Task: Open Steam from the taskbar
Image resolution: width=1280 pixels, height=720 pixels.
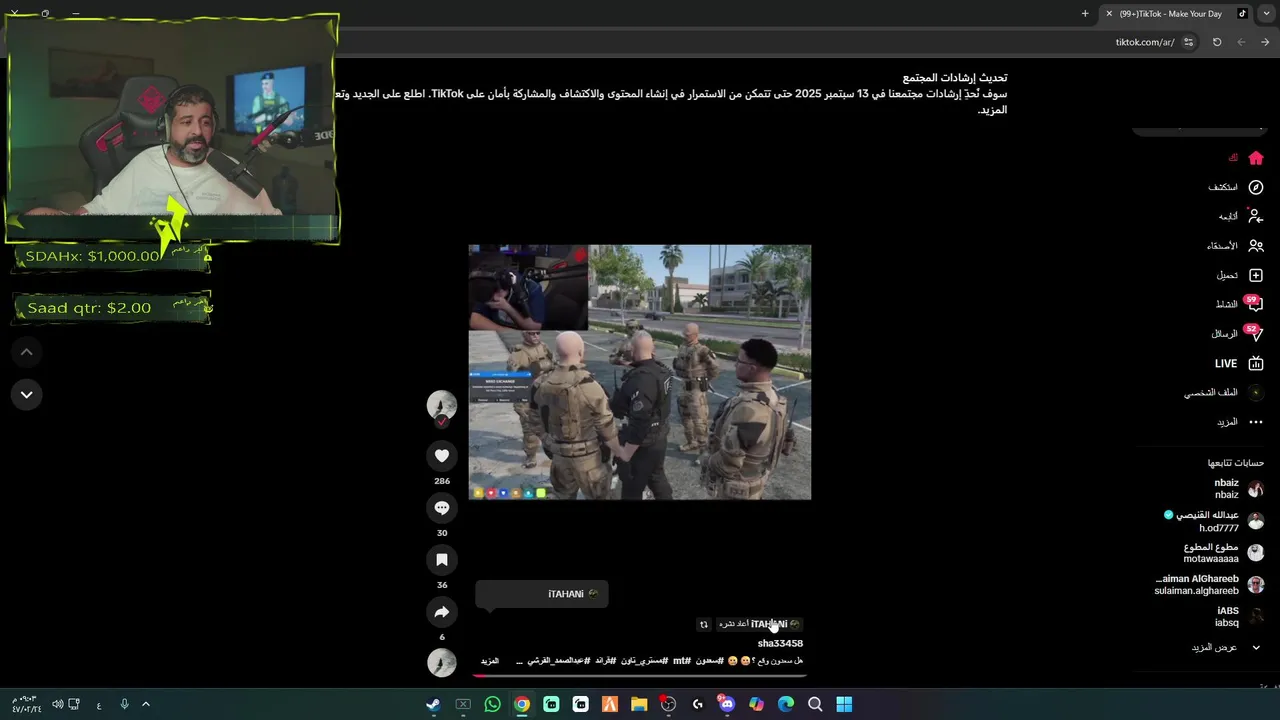Action: (x=433, y=704)
